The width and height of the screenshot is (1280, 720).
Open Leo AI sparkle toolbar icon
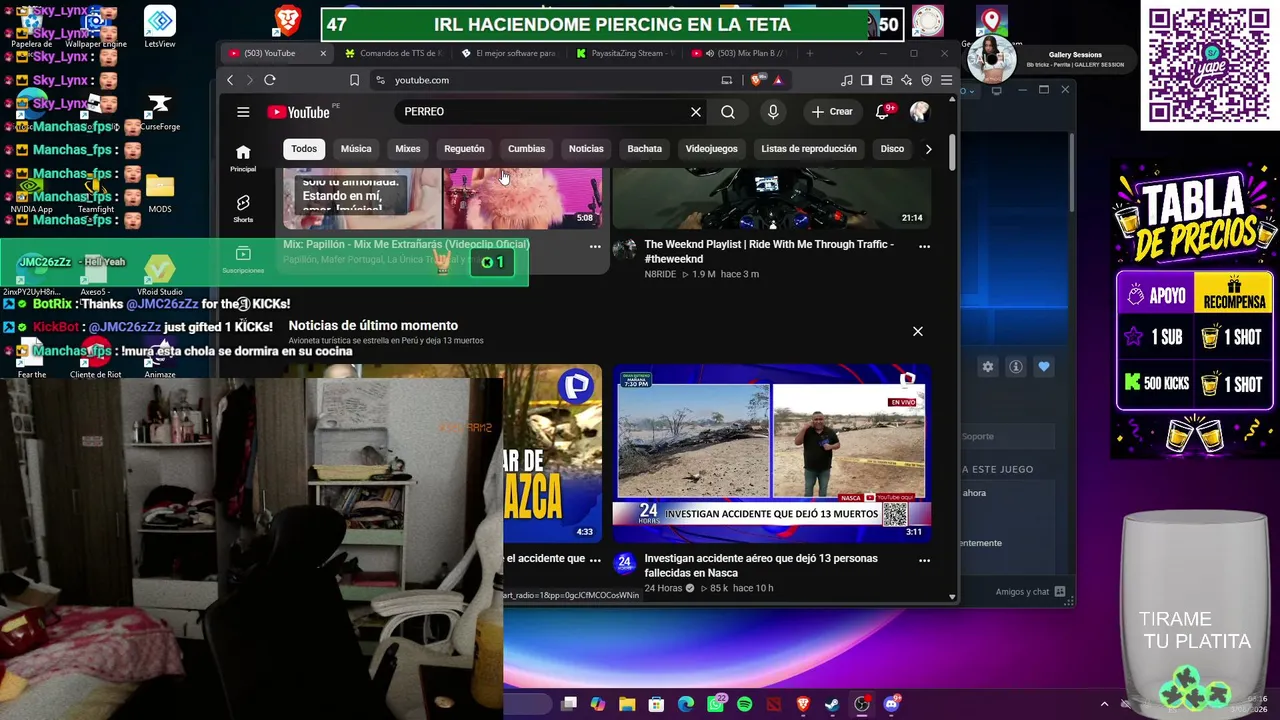906,80
